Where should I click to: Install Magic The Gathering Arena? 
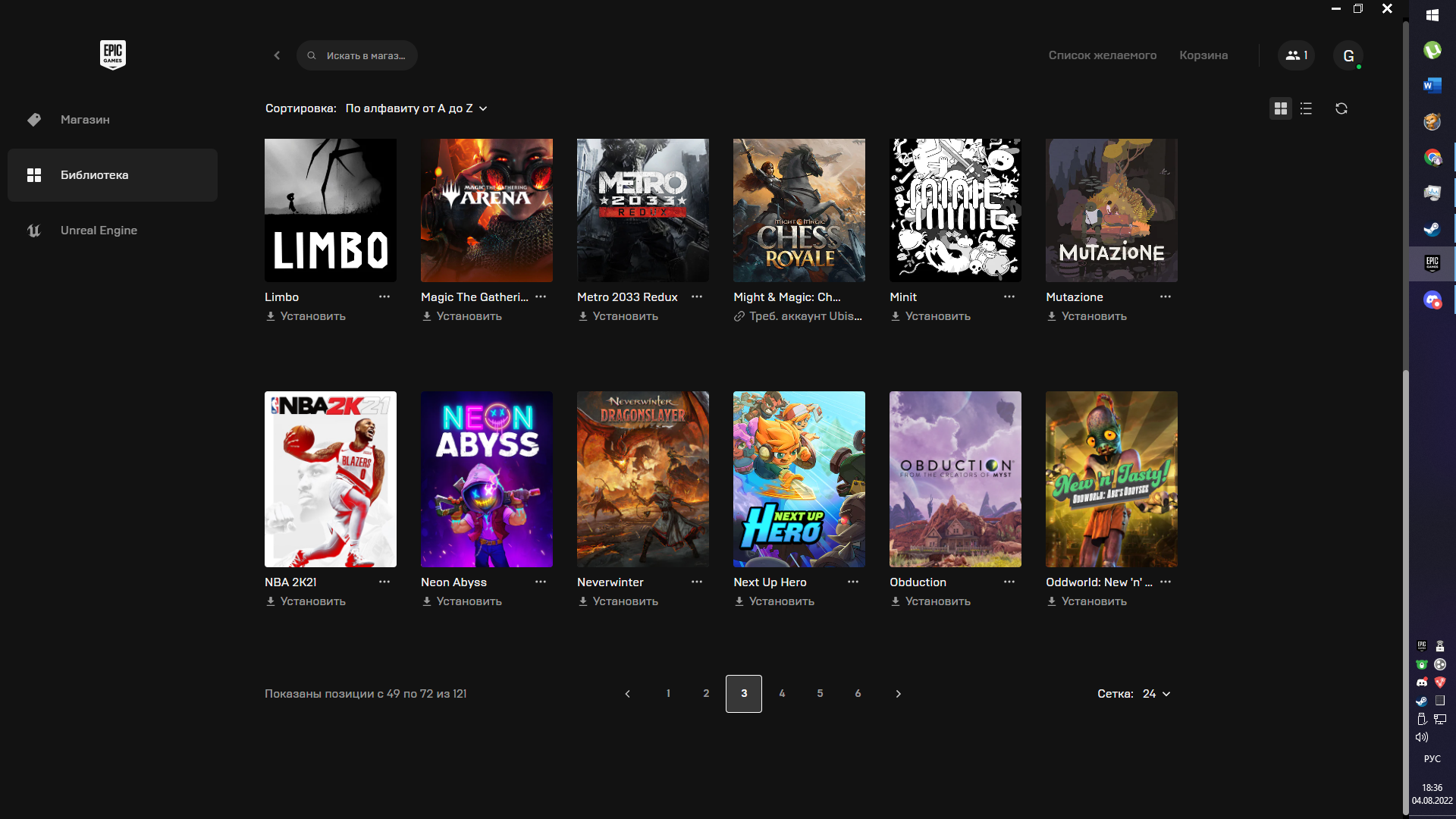pyautogui.click(x=462, y=316)
